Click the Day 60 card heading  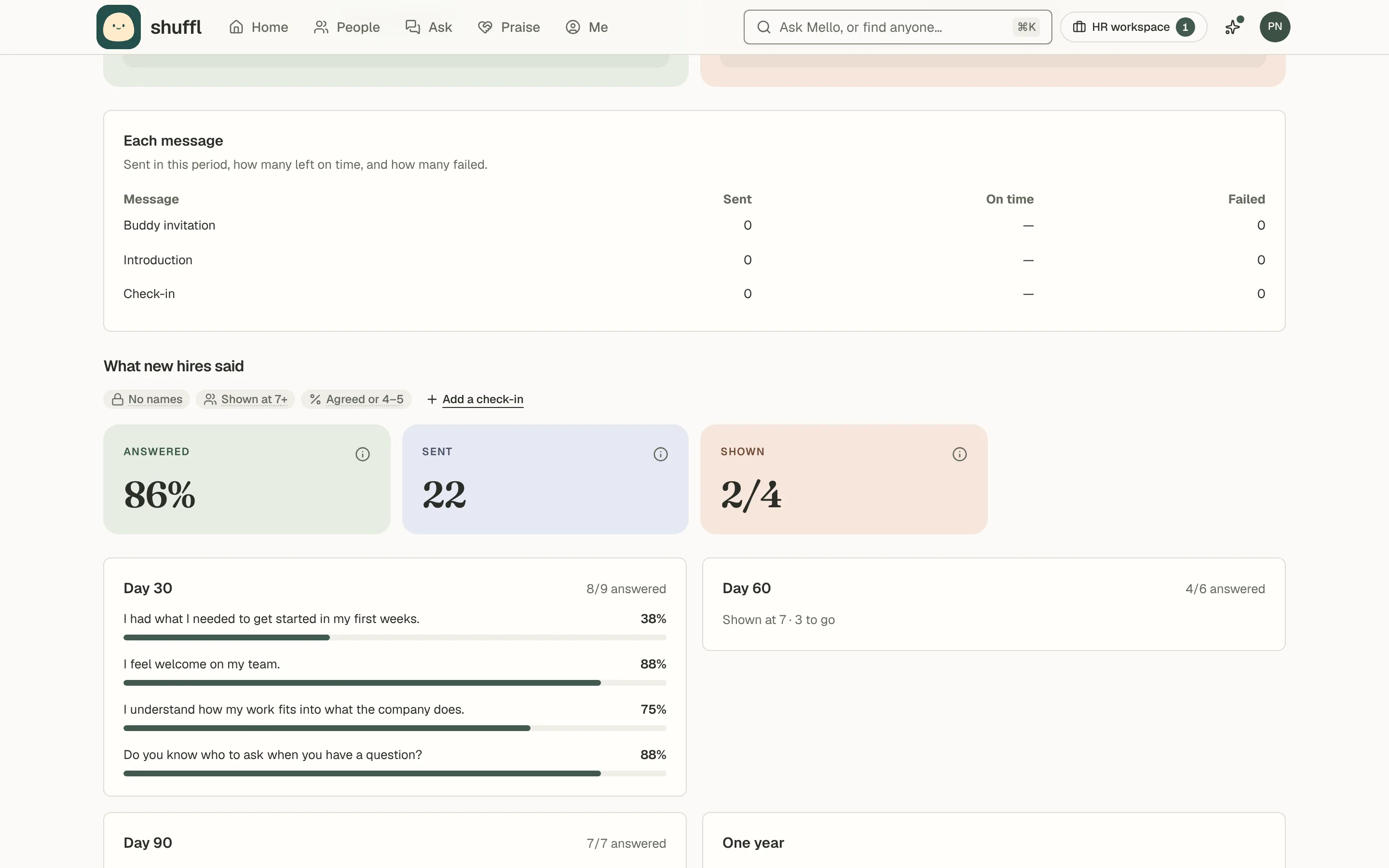coord(747,588)
